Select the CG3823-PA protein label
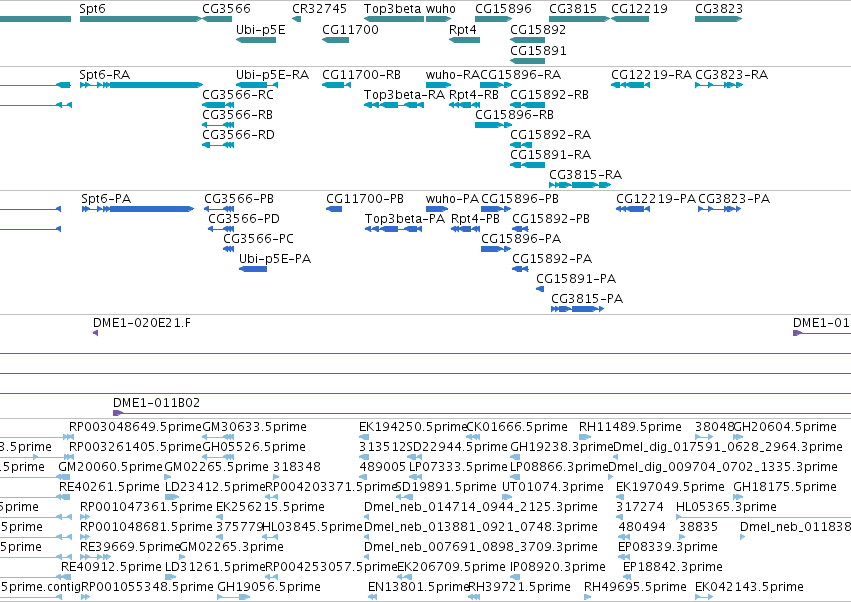851x602 pixels. 734,199
